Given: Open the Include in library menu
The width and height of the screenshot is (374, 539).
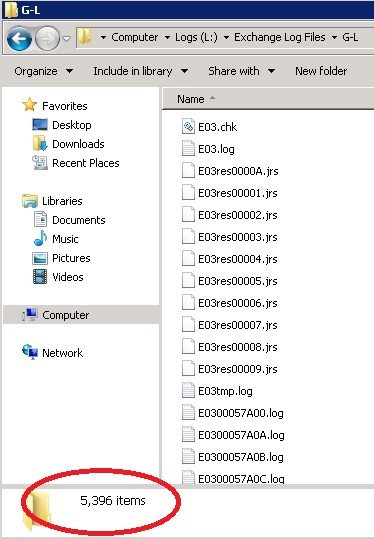Looking at the screenshot, I should coord(141,71).
